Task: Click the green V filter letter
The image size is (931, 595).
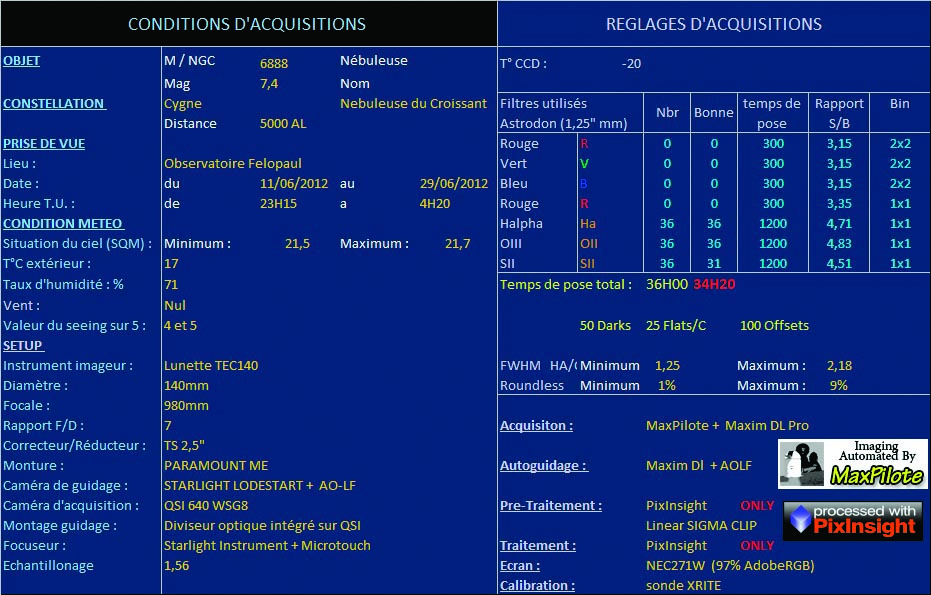Action: click(x=584, y=163)
